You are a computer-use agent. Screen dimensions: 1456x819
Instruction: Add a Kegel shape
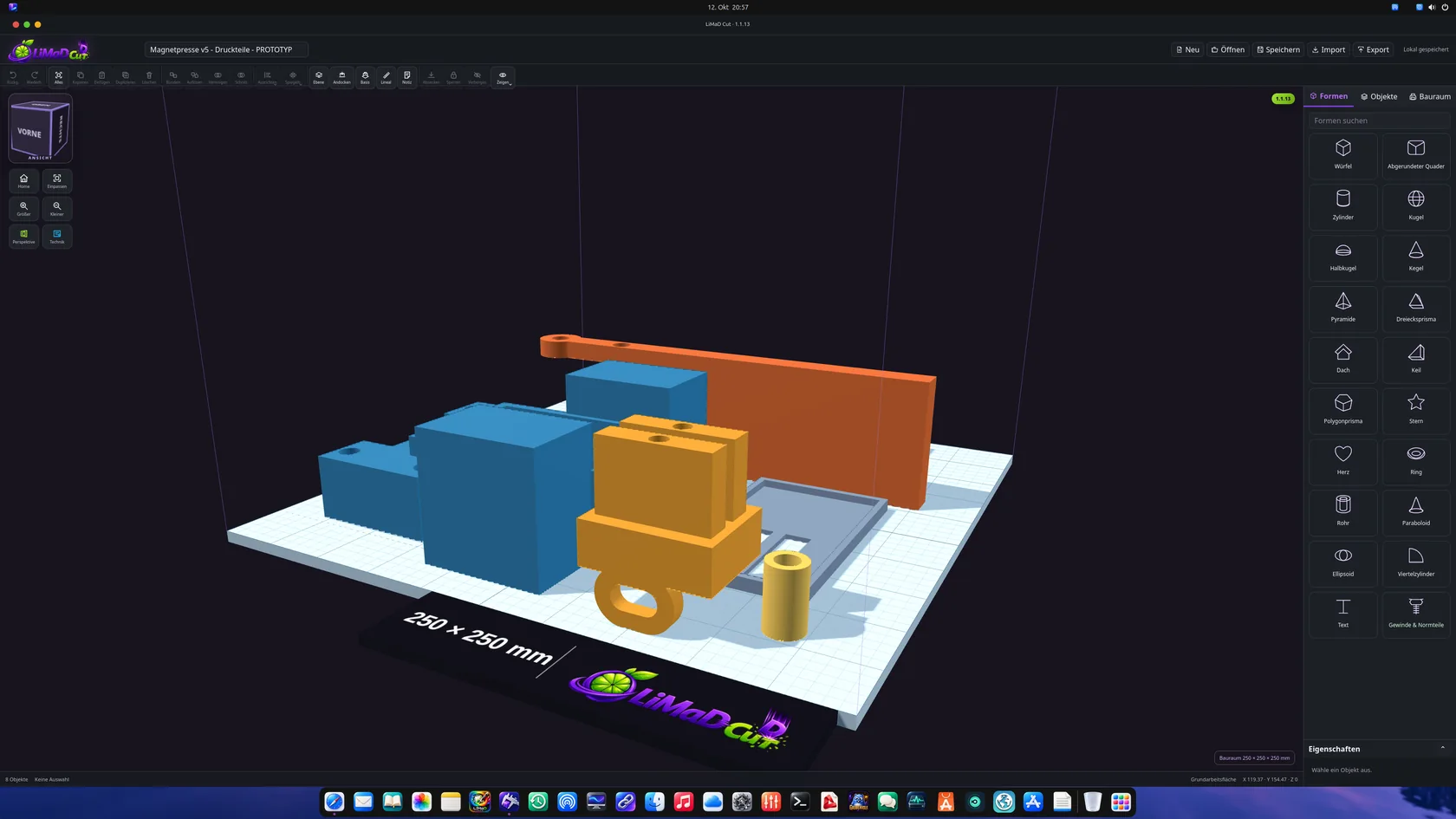tap(1415, 257)
